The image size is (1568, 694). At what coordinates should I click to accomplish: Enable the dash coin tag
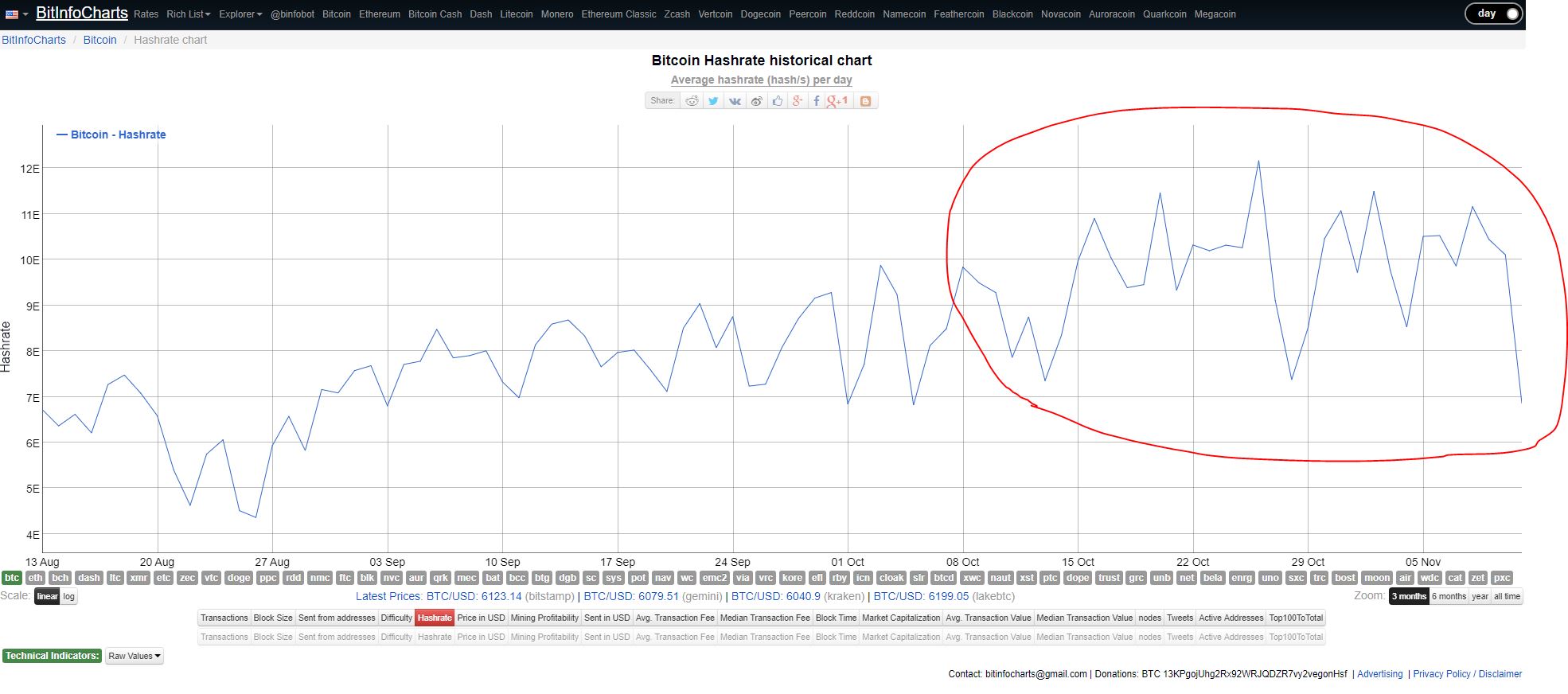tap(89, 578)
